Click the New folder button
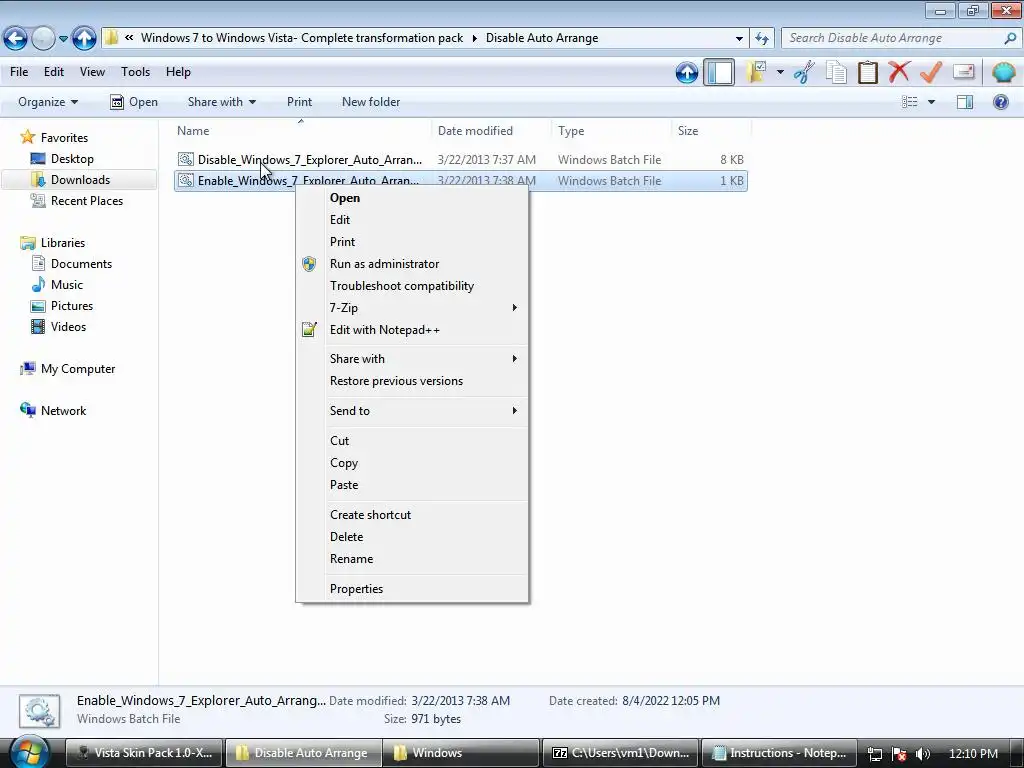The image size is (1024, 768). (x=371, y=102)
